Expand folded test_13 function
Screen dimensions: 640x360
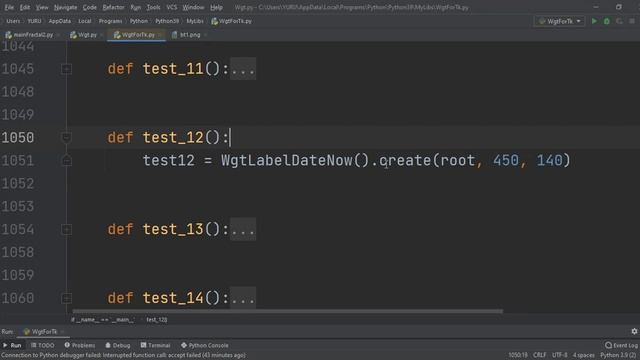tap(66, 229)
